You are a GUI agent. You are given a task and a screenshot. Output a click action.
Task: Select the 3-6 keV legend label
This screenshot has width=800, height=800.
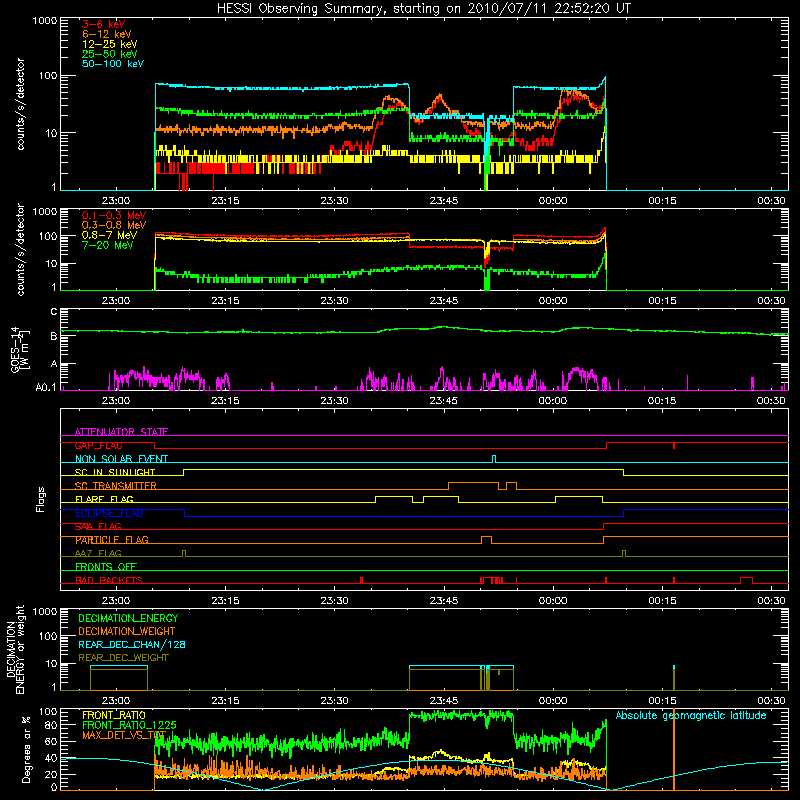point(103,24)
